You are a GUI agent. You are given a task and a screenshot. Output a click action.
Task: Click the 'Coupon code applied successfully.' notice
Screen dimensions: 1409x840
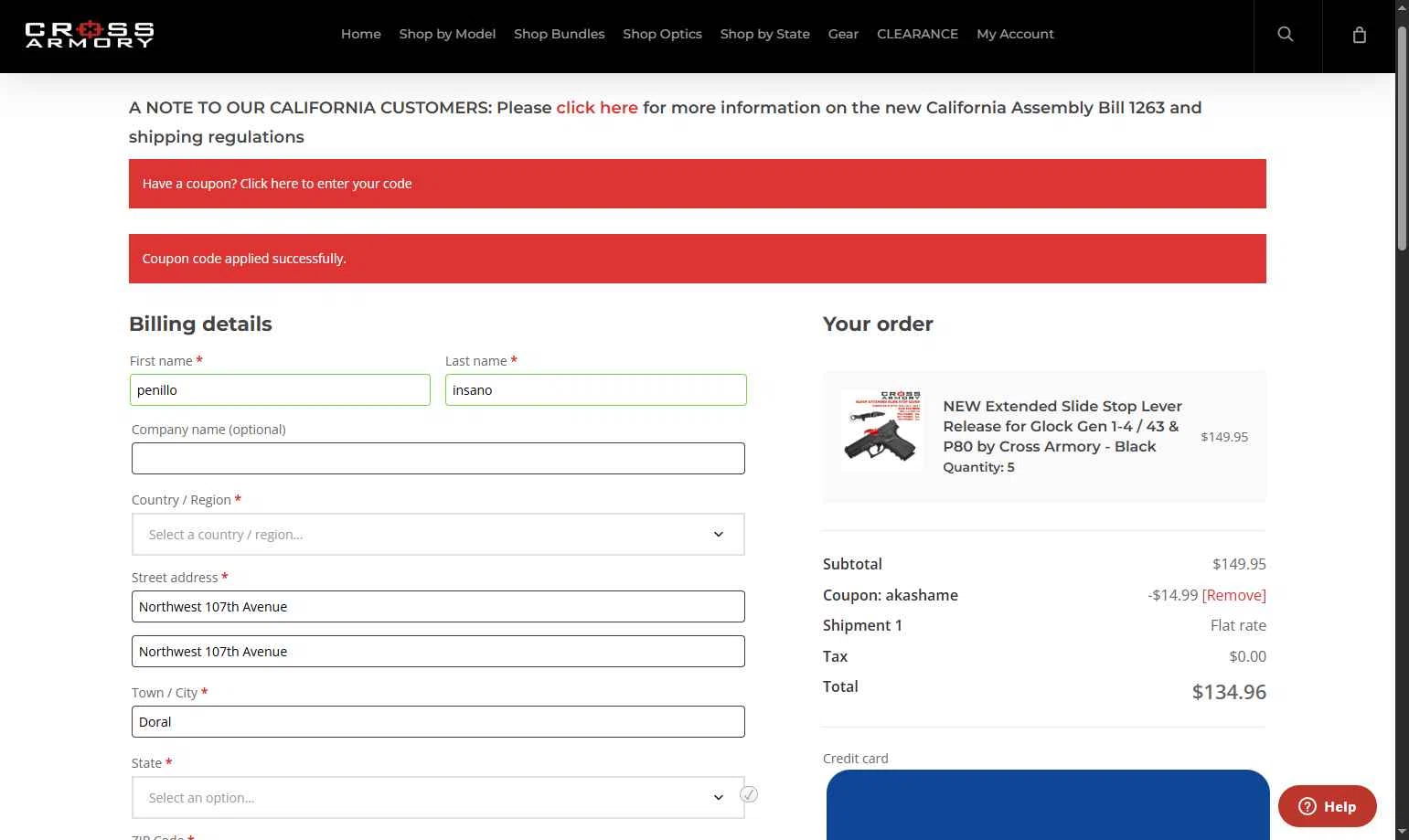click(698, 259)
